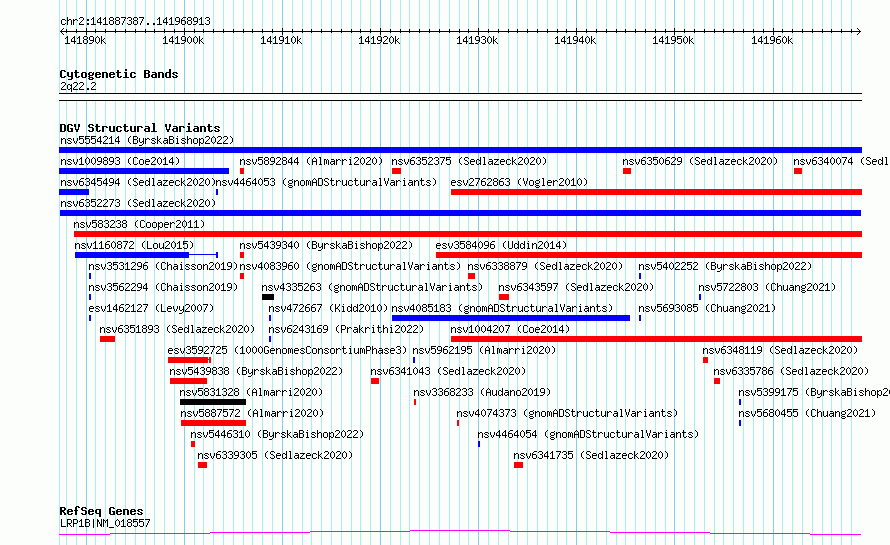The width and height of the screenshot is (890, 545).
Task: Click the chr2:141887387..141968913 region label
Action: pos(135,21)
